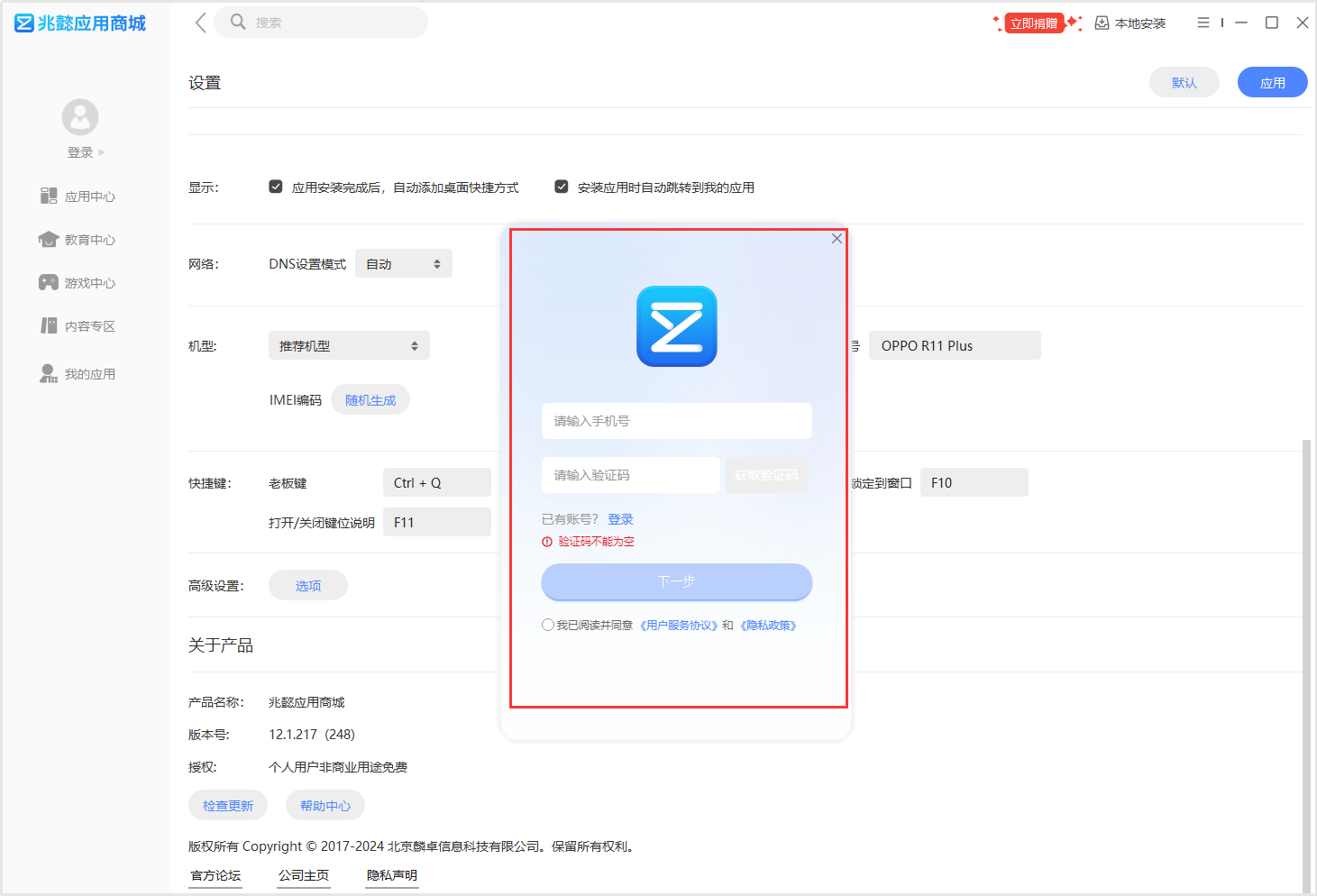Viewport: 1317px width, 896px height.
Task: Click the 本地安装 icon
Action: pyautogui.click(x=1102, y=23)
